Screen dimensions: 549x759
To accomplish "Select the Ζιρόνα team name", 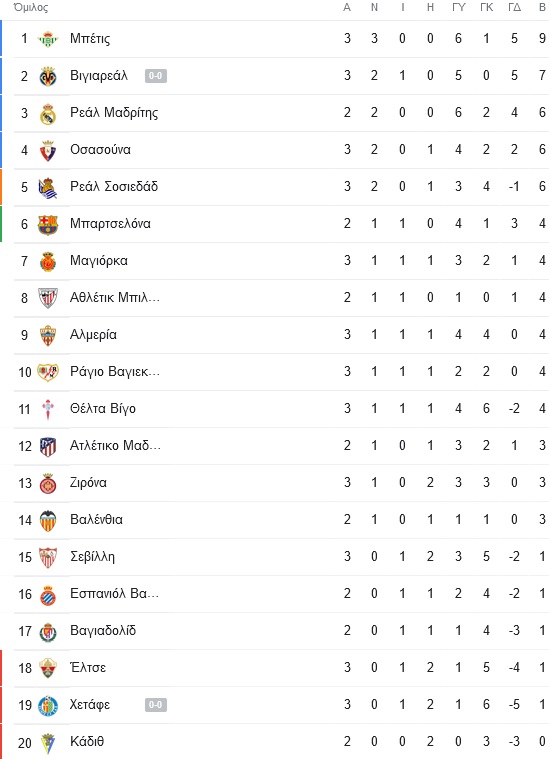I will (x=88, y=483).
